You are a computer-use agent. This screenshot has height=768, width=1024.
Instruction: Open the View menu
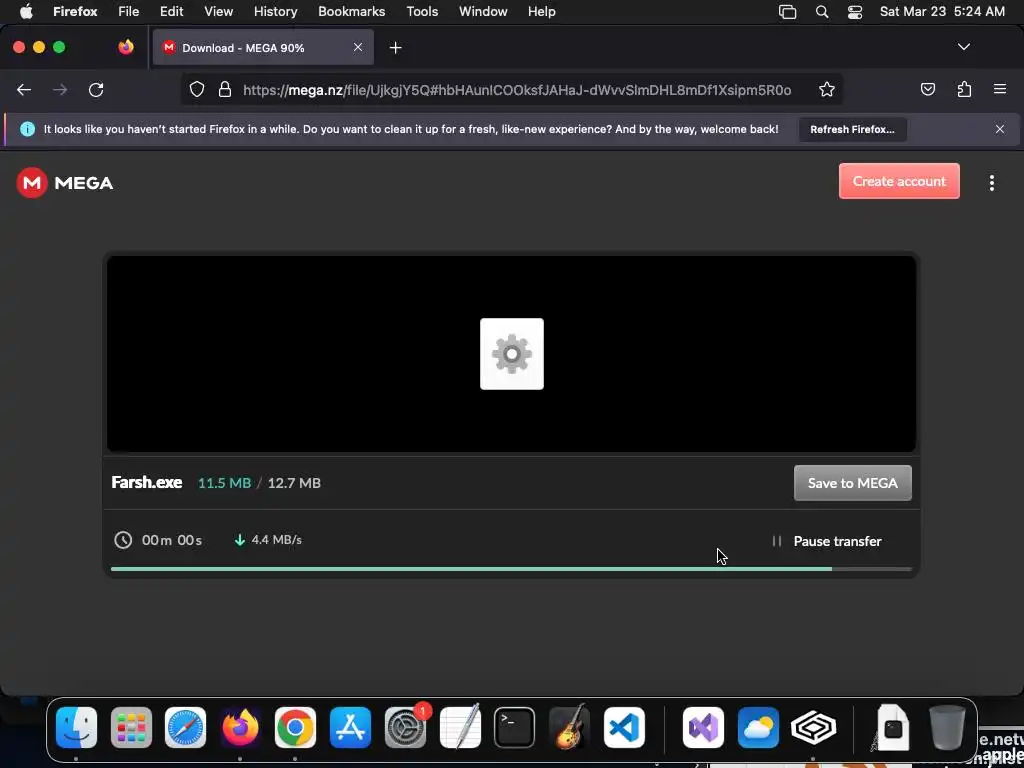coord(218,11)
